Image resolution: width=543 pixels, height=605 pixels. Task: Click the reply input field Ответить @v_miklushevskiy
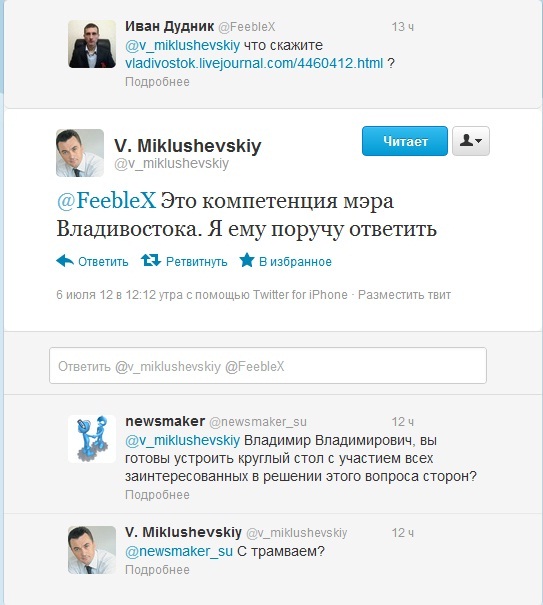pos(268,365)
